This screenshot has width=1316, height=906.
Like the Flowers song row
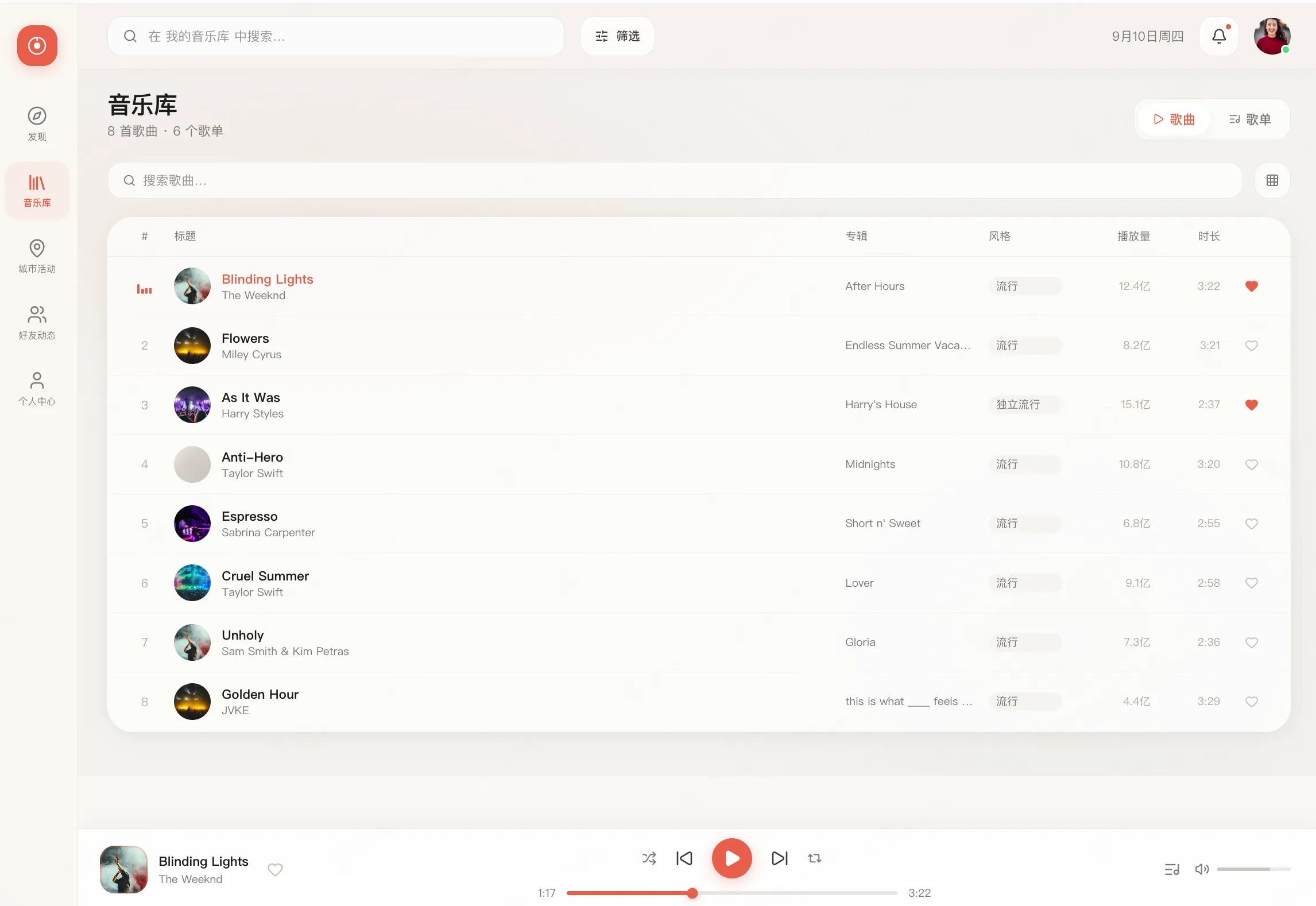click(x=1252, y=346)
